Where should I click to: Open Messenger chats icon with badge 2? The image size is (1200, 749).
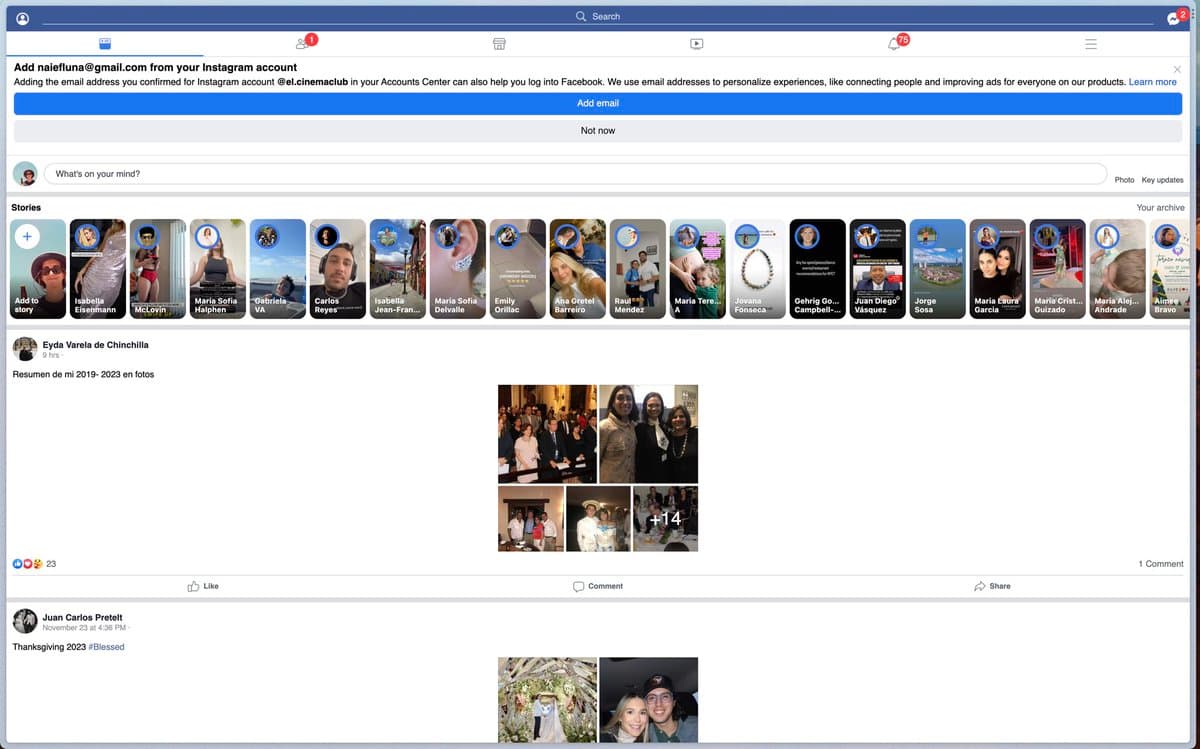(x=1172, y=18)
